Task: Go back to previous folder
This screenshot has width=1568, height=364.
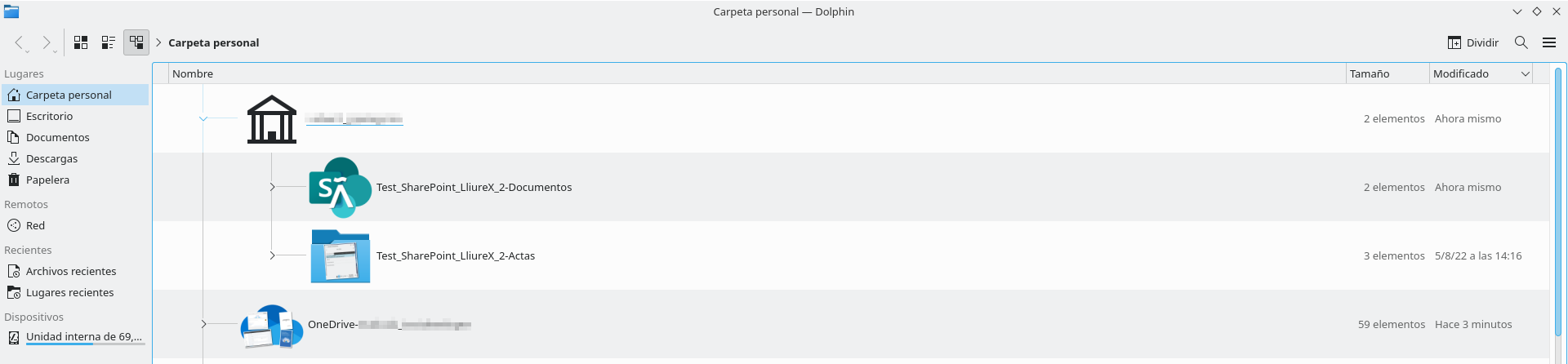Action: click(x=19, y=42)
